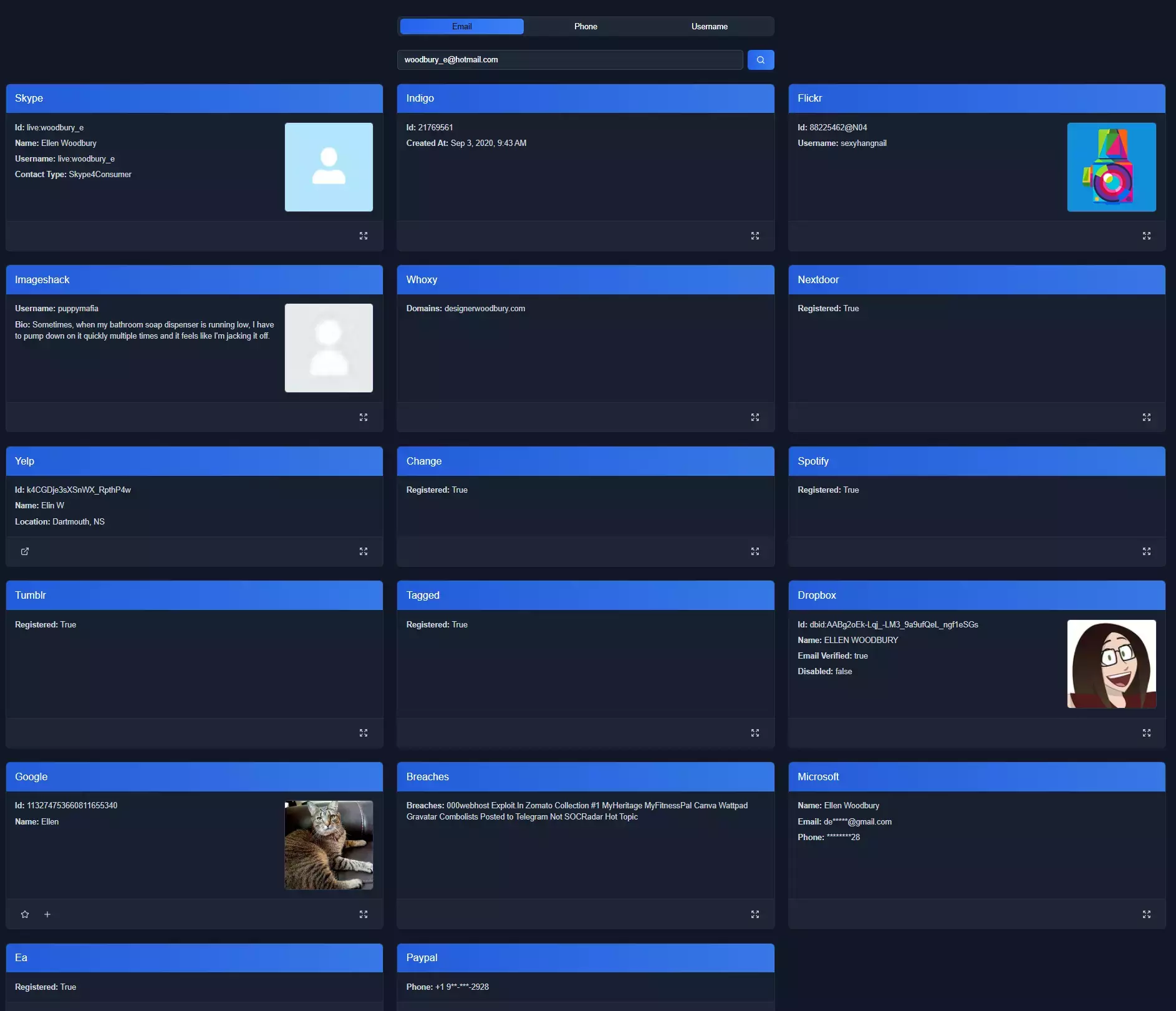The image size is (1176, 1011).
Task: Expand the Flickr card
Action: pos(1146,236)
